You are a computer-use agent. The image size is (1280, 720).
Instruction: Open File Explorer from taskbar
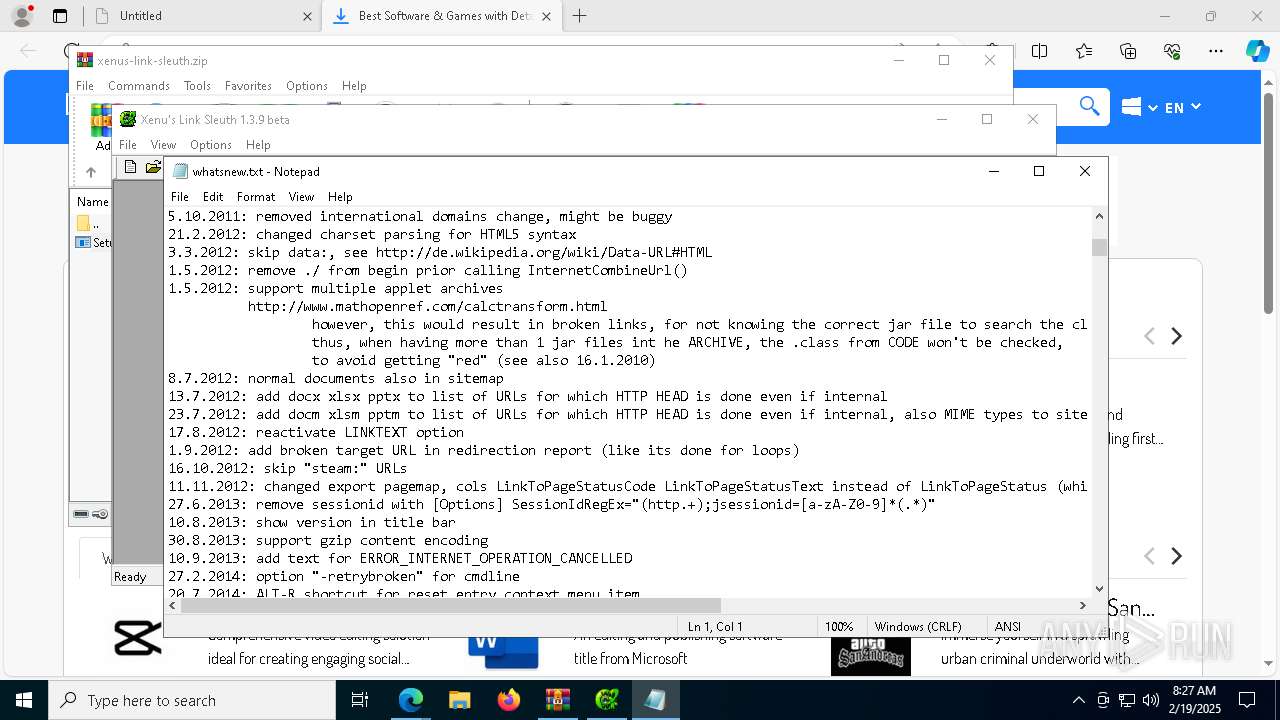(459, 700)
